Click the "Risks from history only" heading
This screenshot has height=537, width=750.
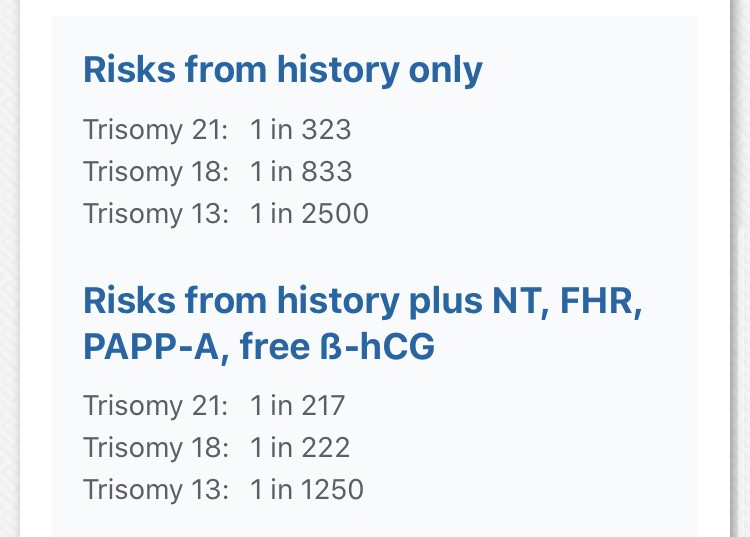(282, 70)
